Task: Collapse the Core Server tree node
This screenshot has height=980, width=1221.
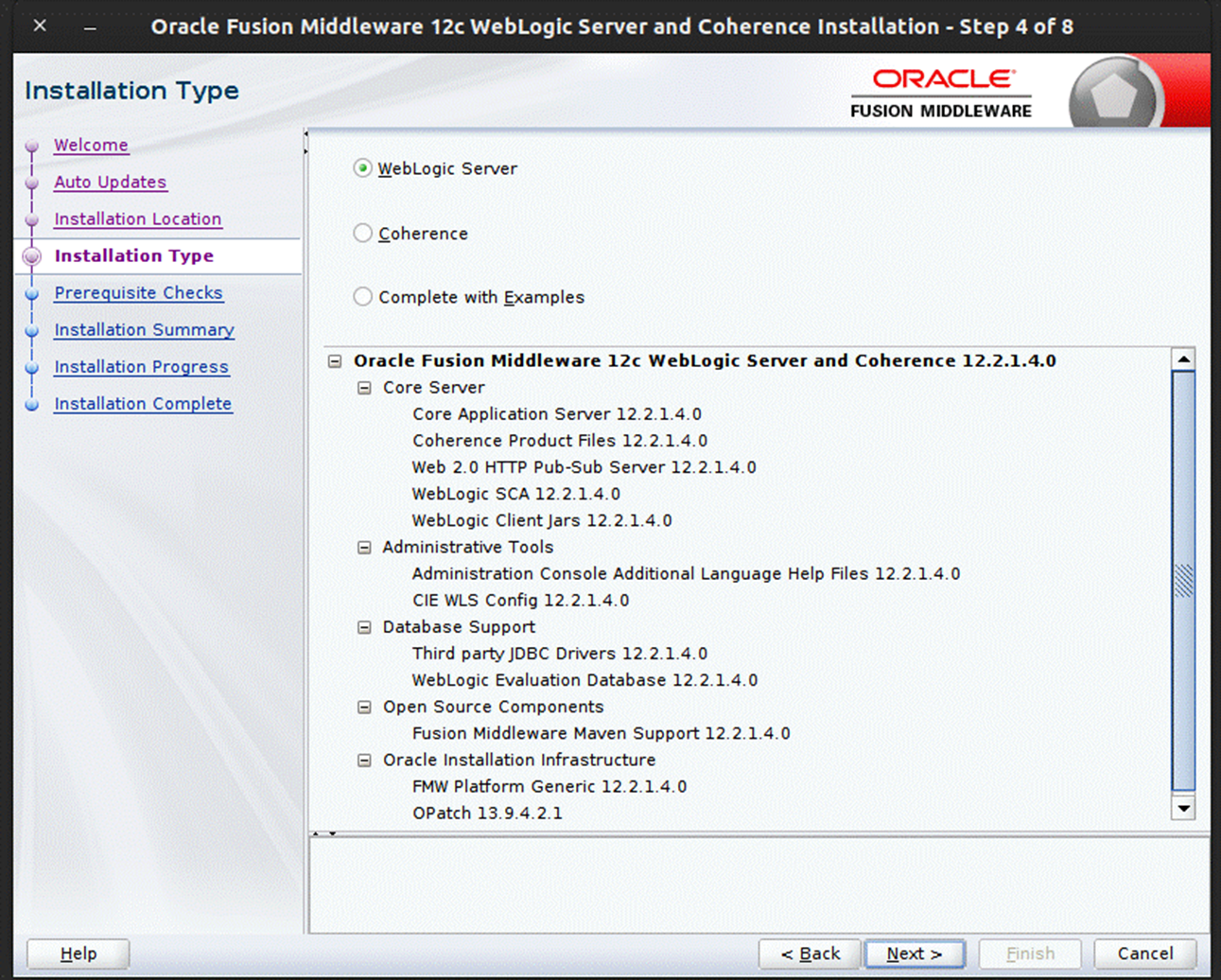Action: pos(364,387)
